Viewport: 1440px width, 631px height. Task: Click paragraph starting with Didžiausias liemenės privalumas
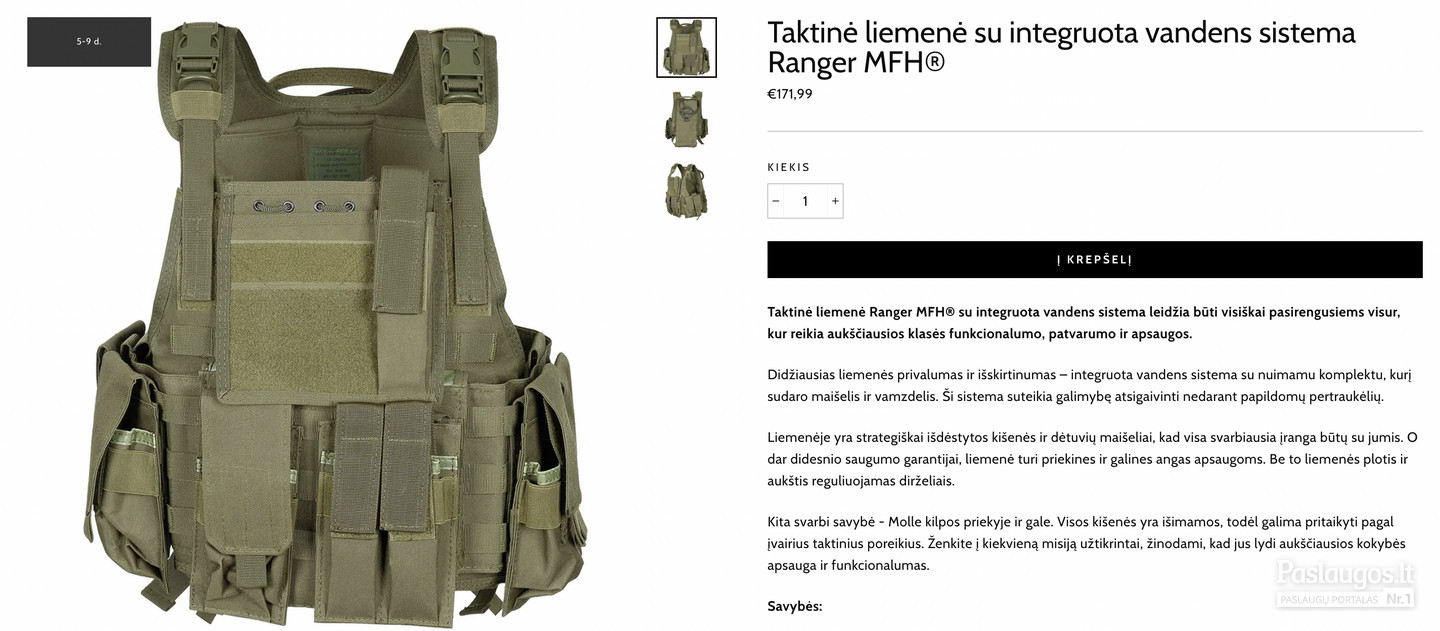[1089, 385]
